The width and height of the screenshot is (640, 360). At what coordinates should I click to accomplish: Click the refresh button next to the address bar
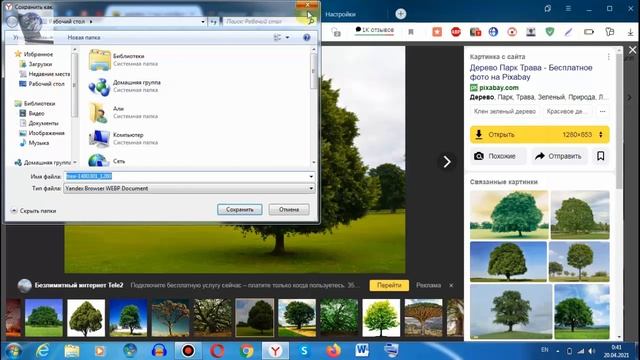213,22
